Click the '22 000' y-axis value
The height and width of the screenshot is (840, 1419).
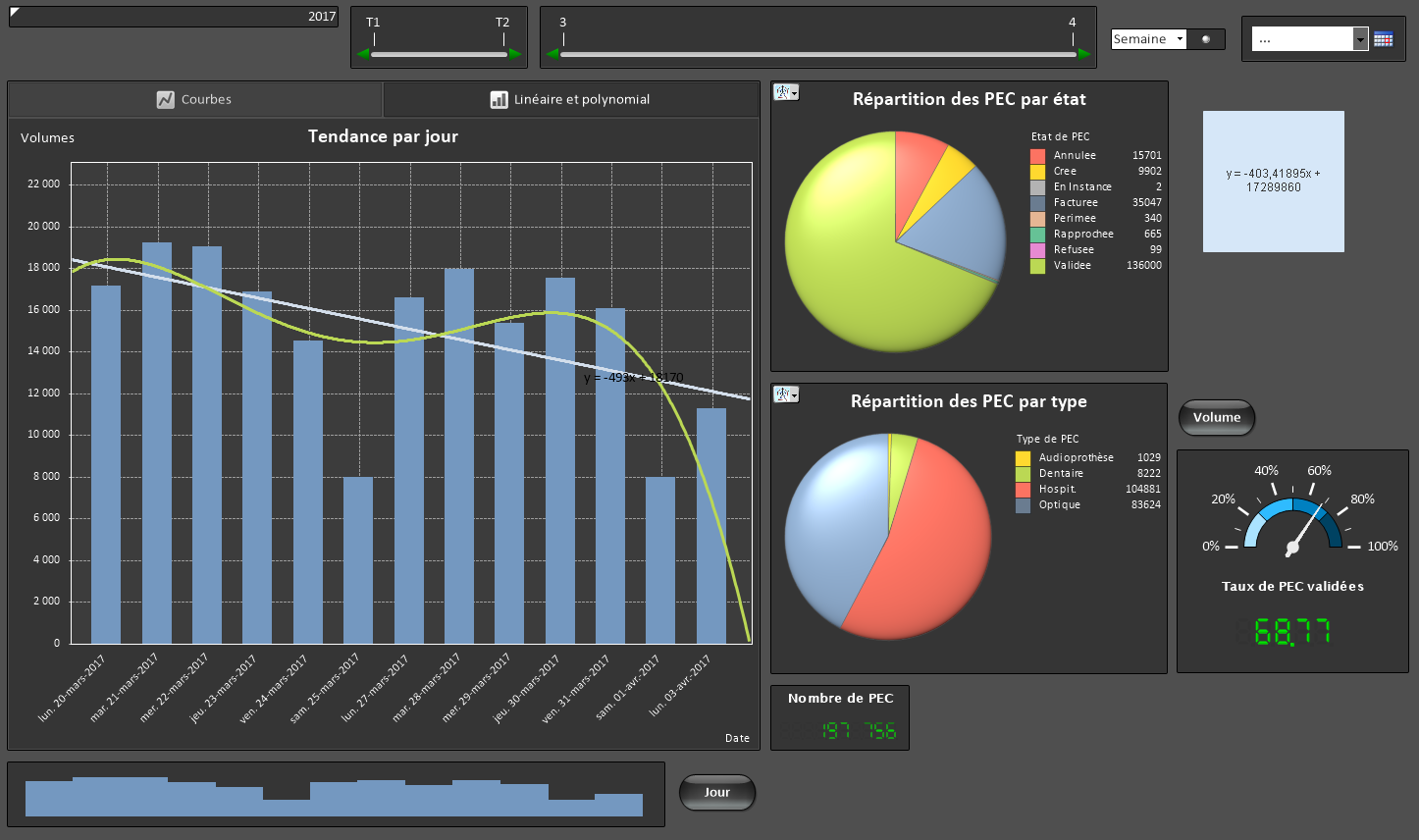point(43,184)
